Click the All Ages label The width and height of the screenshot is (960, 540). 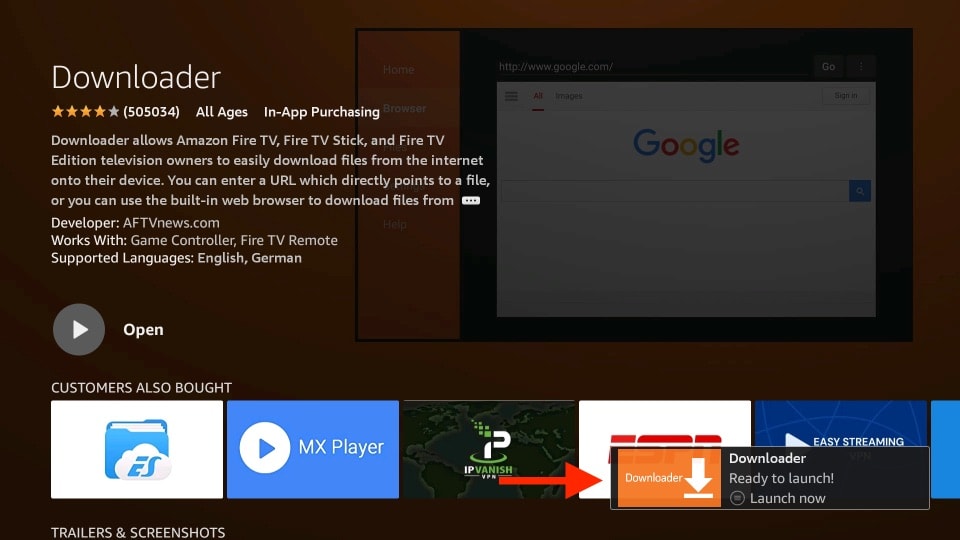[222, 112]
